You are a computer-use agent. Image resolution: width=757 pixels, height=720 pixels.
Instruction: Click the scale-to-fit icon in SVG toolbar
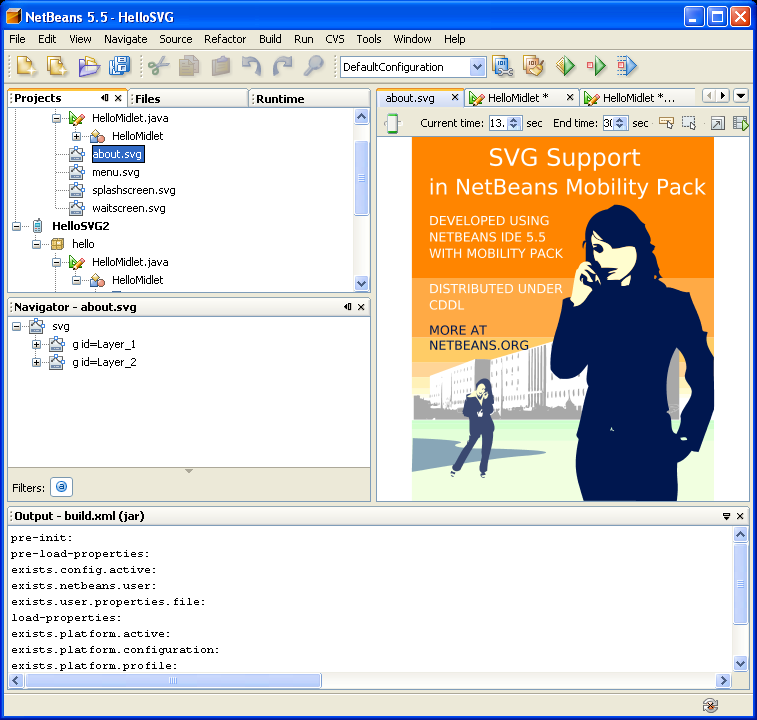(x=718, y=123)
